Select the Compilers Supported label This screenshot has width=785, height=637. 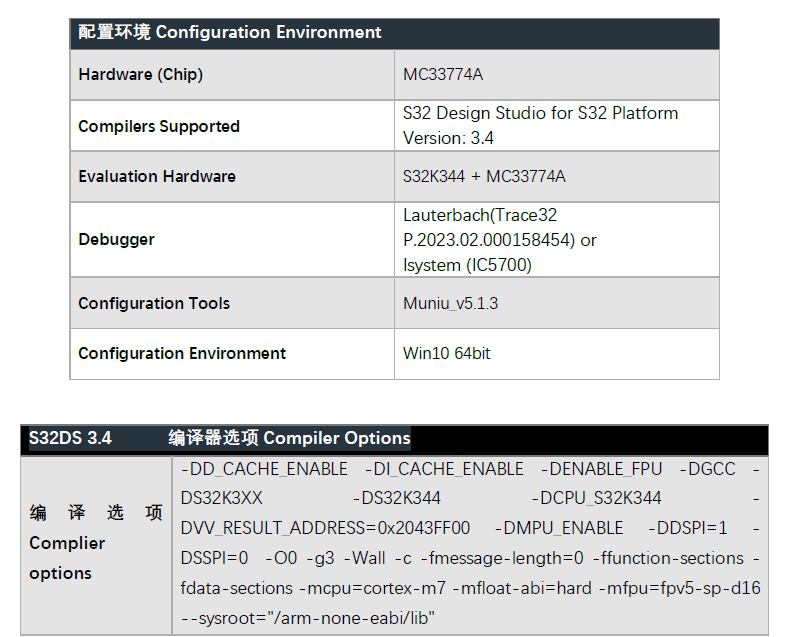pos(159,126)
